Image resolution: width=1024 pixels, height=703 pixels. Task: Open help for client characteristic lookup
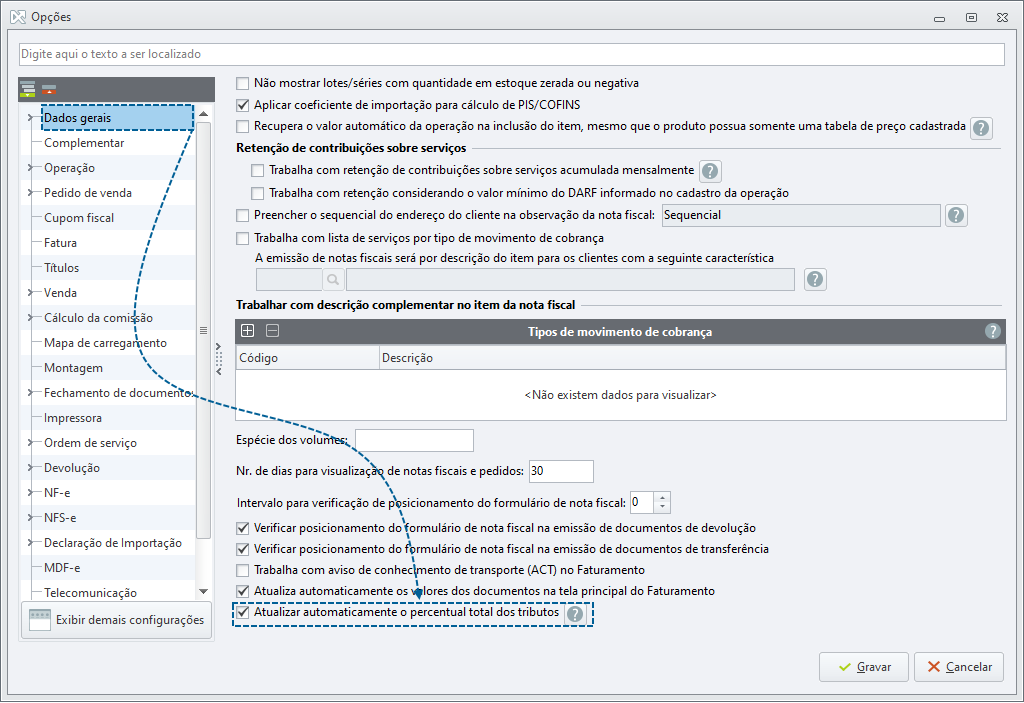[815, 279]
